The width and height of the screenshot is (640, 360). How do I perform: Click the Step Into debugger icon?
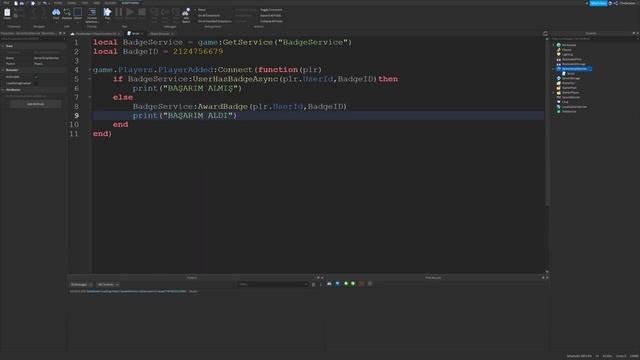pyautogui.click(x=155, y=12)
